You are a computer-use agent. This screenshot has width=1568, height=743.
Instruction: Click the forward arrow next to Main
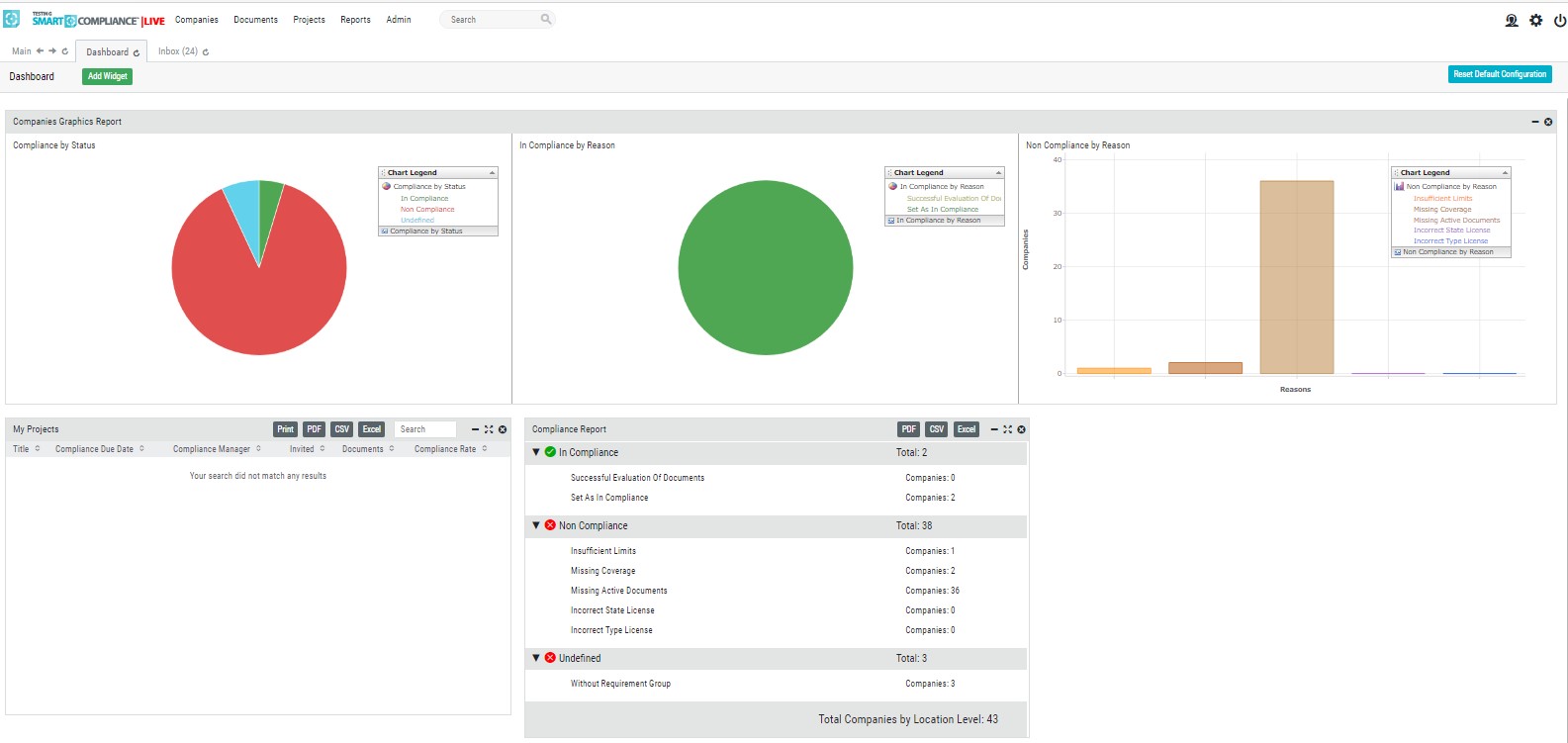pos(52,51)
